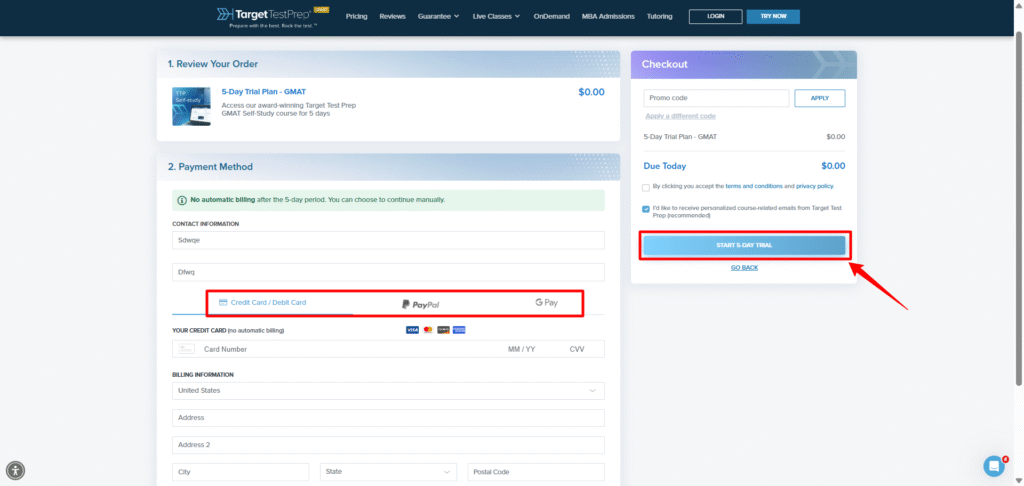Click the Mastercard logo
1024x486 pixels.
tap(428, 331)
